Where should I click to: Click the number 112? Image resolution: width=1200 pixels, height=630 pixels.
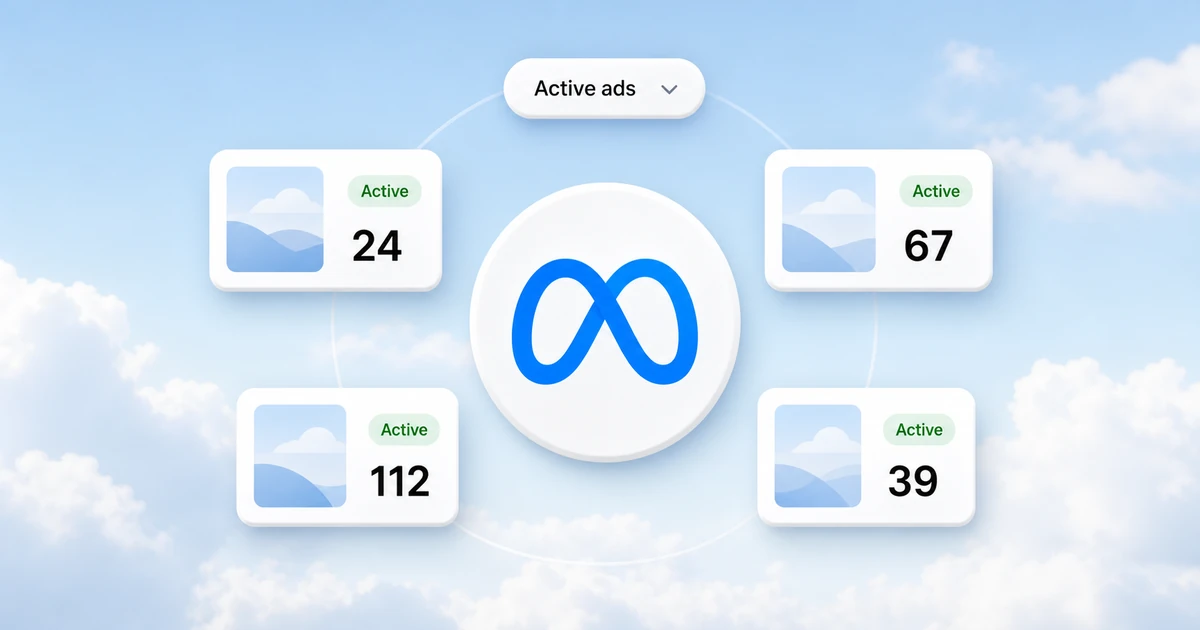point(400,482)
